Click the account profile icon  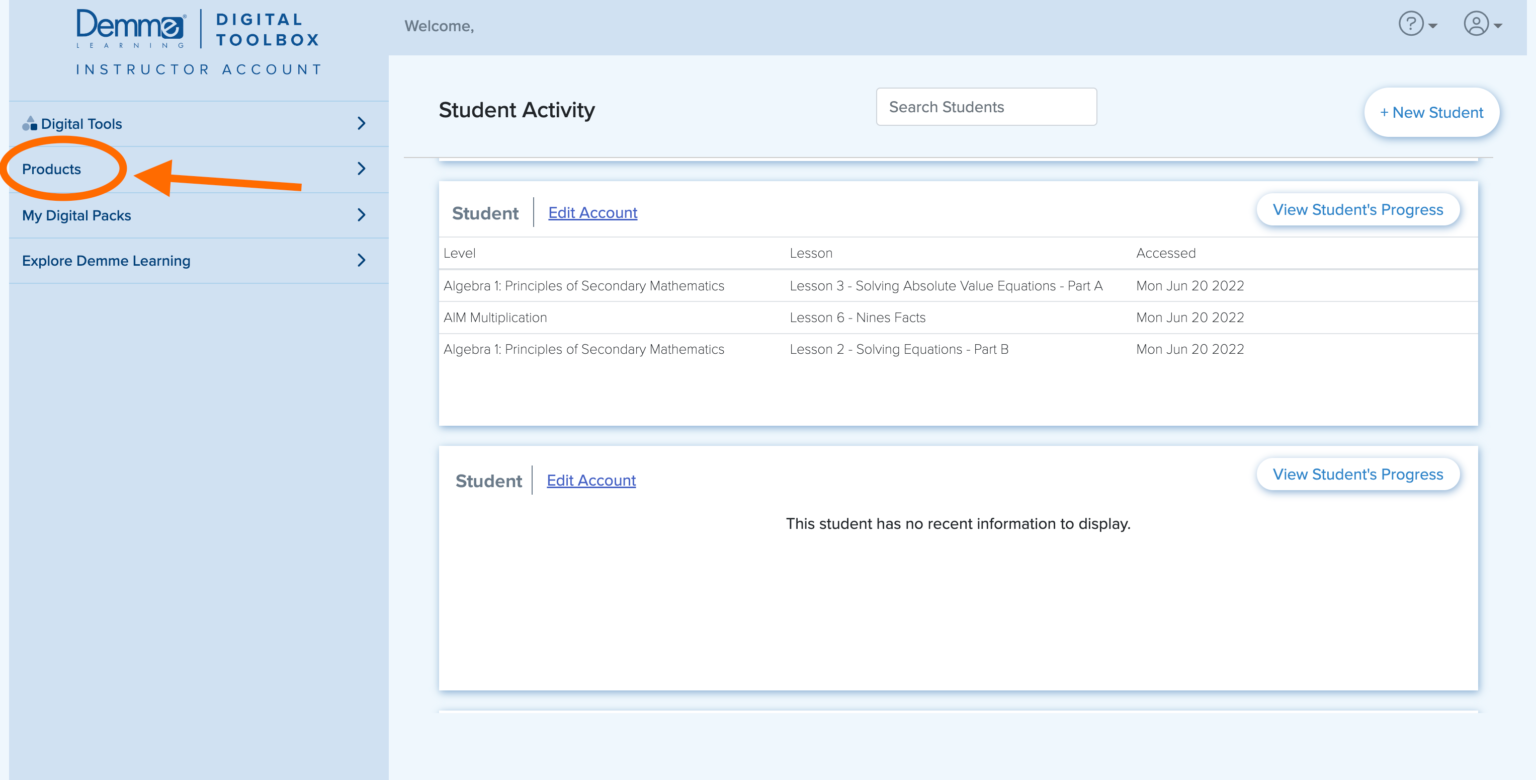coord(1477,24)
